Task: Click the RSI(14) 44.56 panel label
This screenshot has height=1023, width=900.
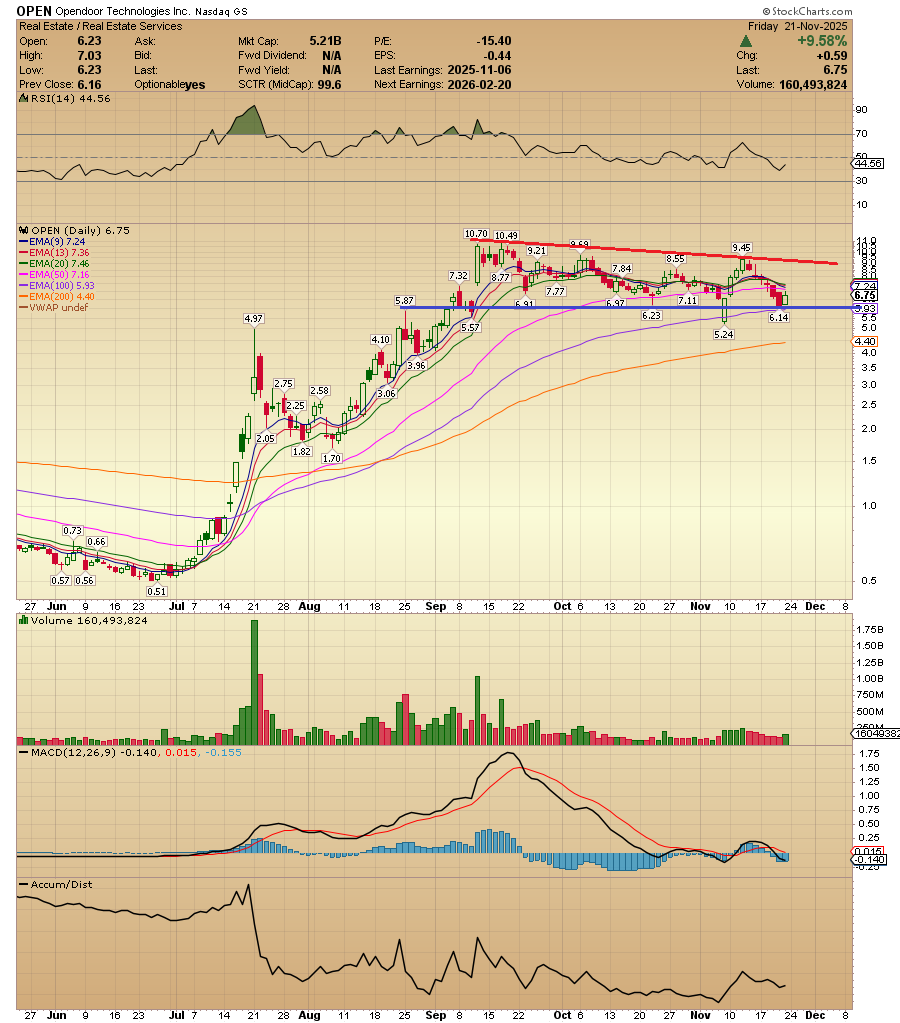Action: [70, 99]
